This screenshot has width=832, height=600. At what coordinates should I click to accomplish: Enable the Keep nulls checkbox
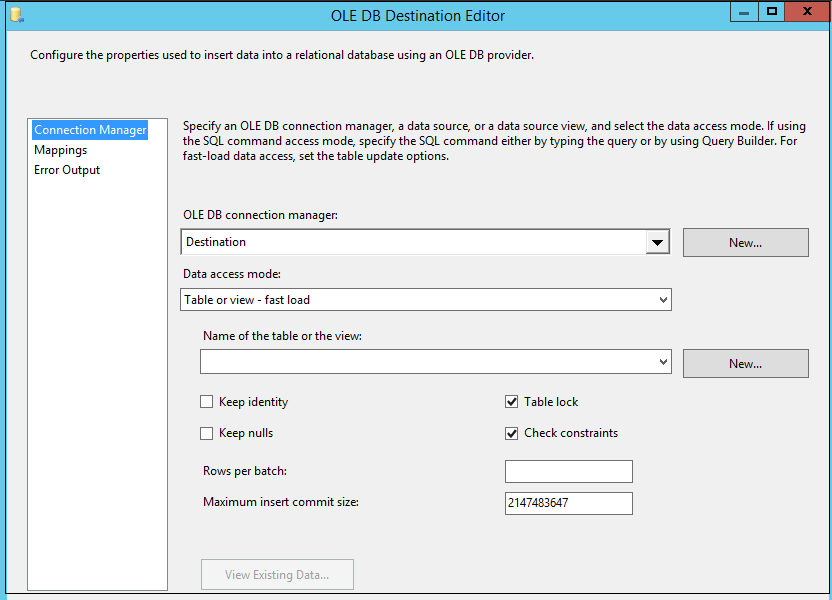coord(207,433)
